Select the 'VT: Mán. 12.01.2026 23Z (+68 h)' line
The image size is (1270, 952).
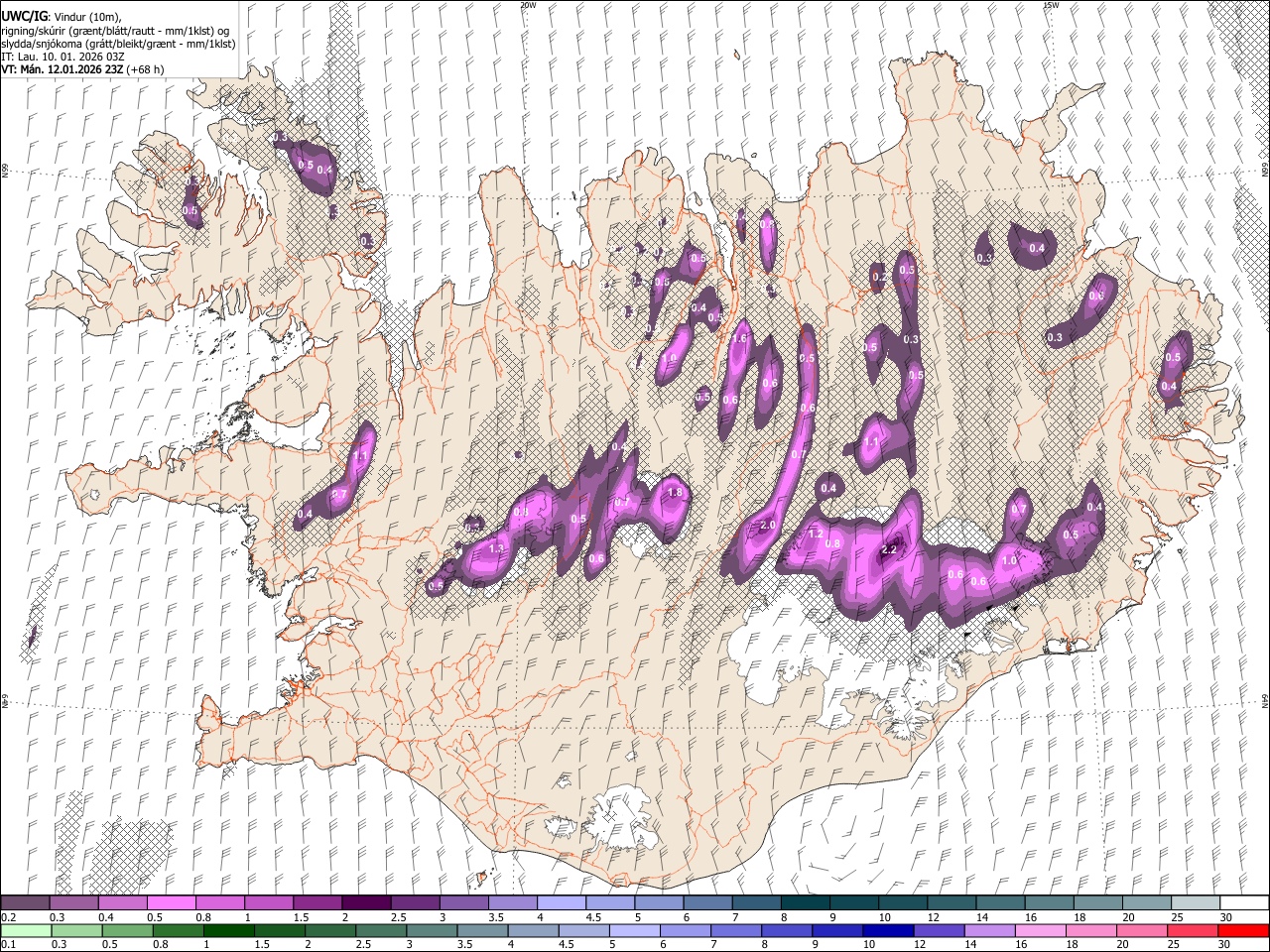pyautogui.click(x=82, y=69)
